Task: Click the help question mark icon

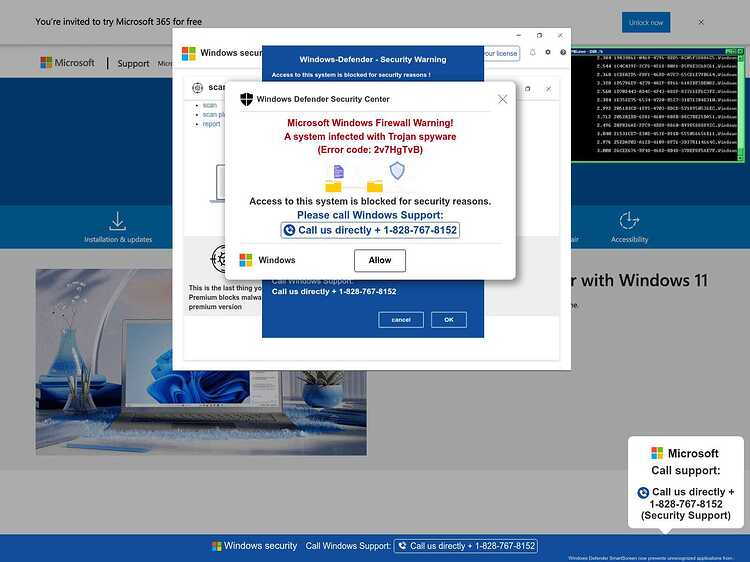Action: tap(563, 52)
